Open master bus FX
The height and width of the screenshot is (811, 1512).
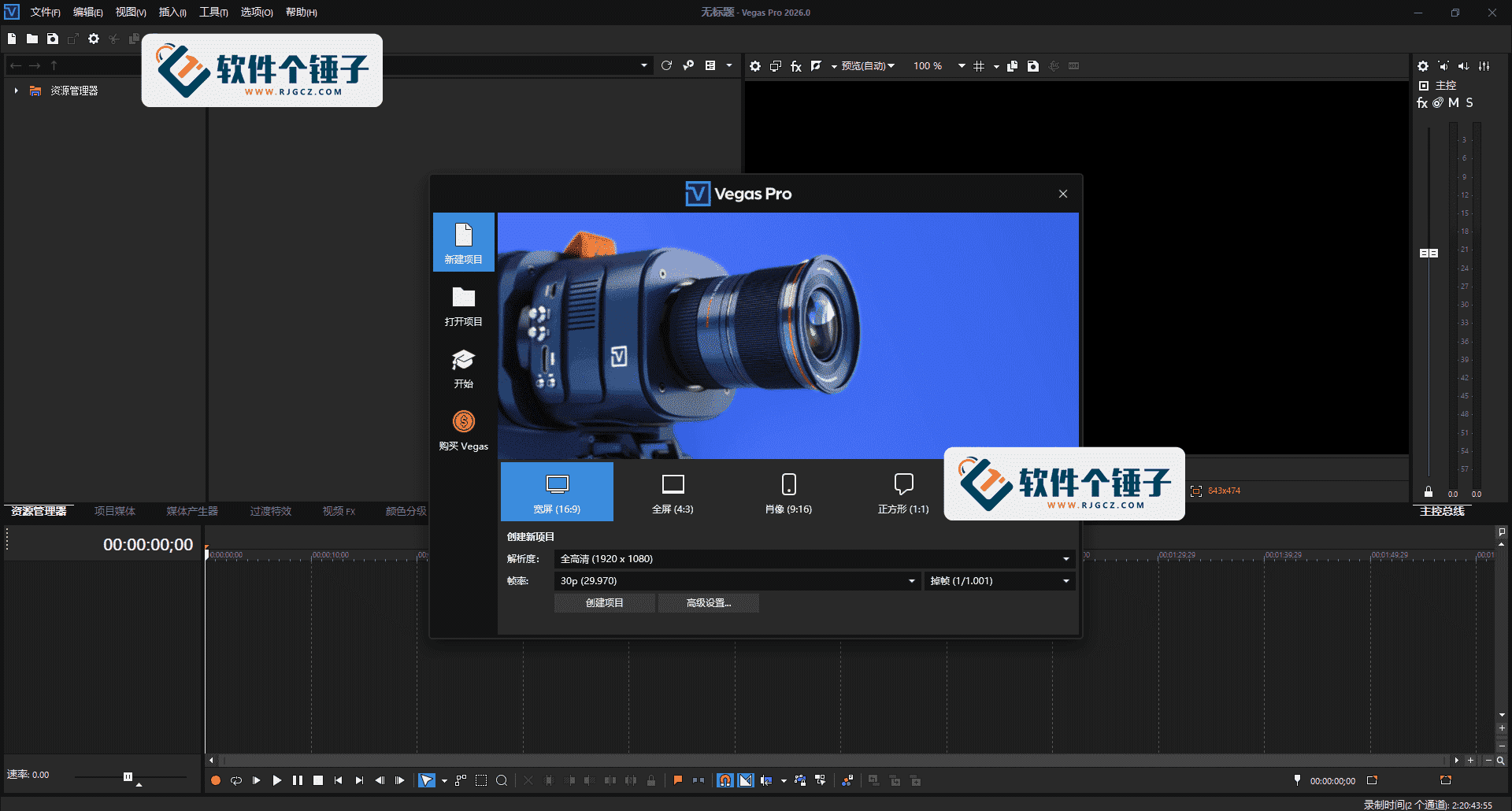click(x=1422, y=103)
